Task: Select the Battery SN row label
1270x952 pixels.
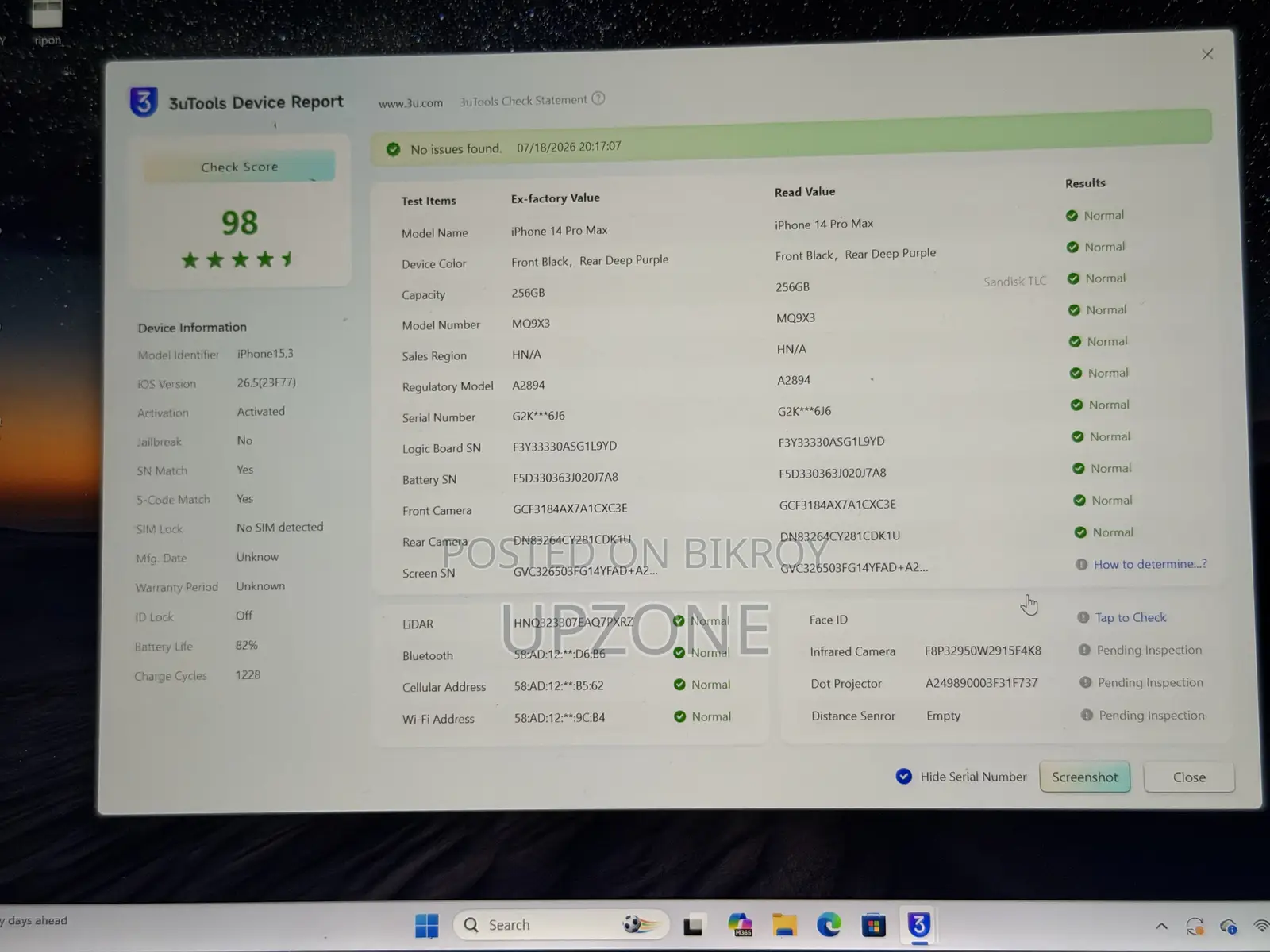Action: 429,479
